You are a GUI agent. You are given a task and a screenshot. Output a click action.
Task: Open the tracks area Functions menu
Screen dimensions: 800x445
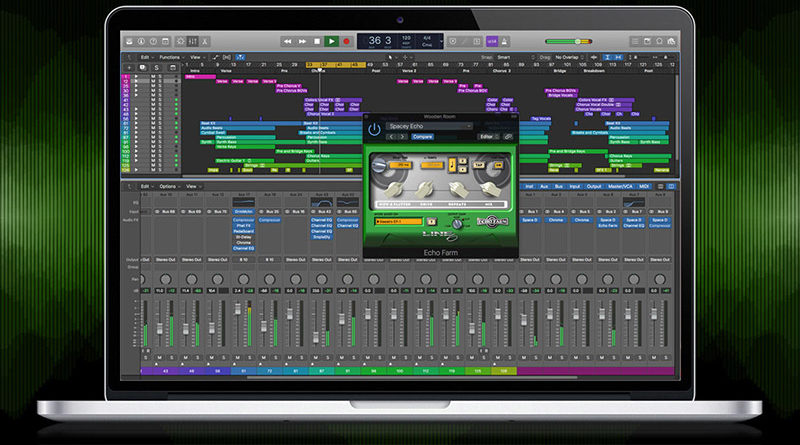pyautogui.click(x=171, y=57)
